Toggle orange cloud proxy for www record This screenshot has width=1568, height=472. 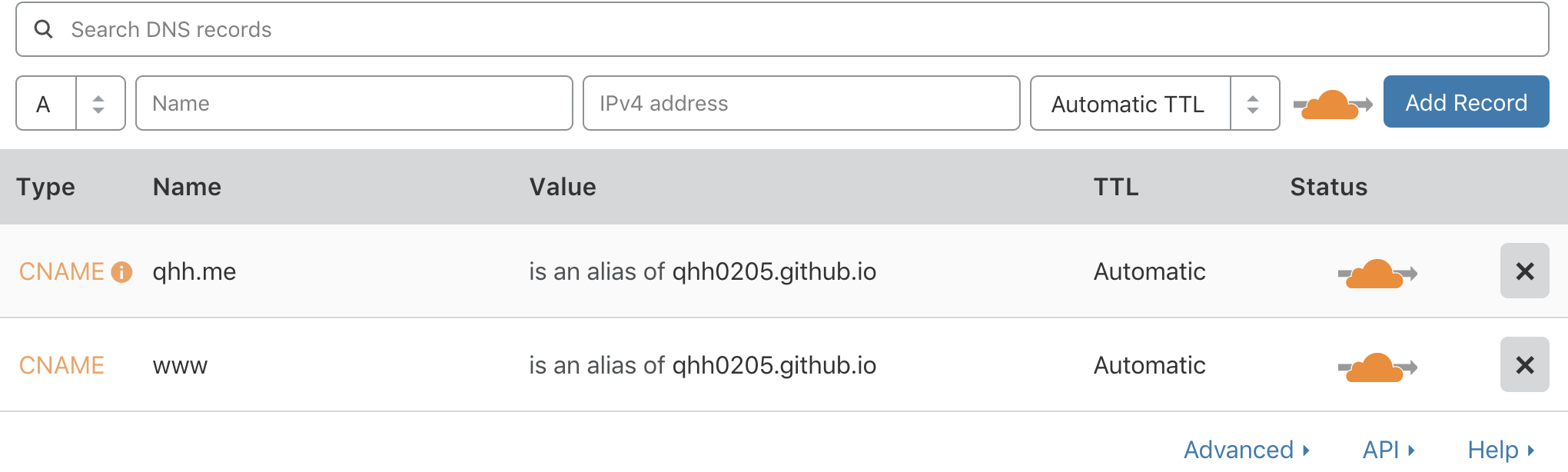point(1377,367)
